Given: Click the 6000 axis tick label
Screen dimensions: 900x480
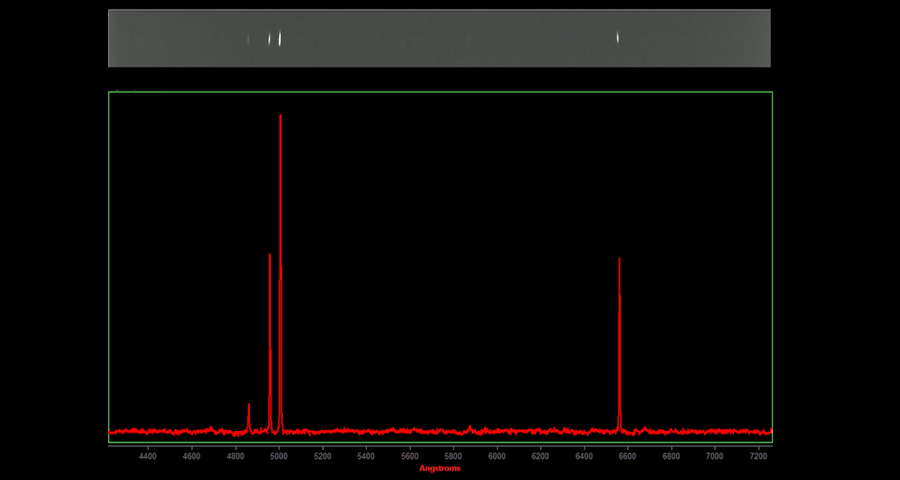Looking at the screenshot, I should pyautogui.click(x=497, y=456).
